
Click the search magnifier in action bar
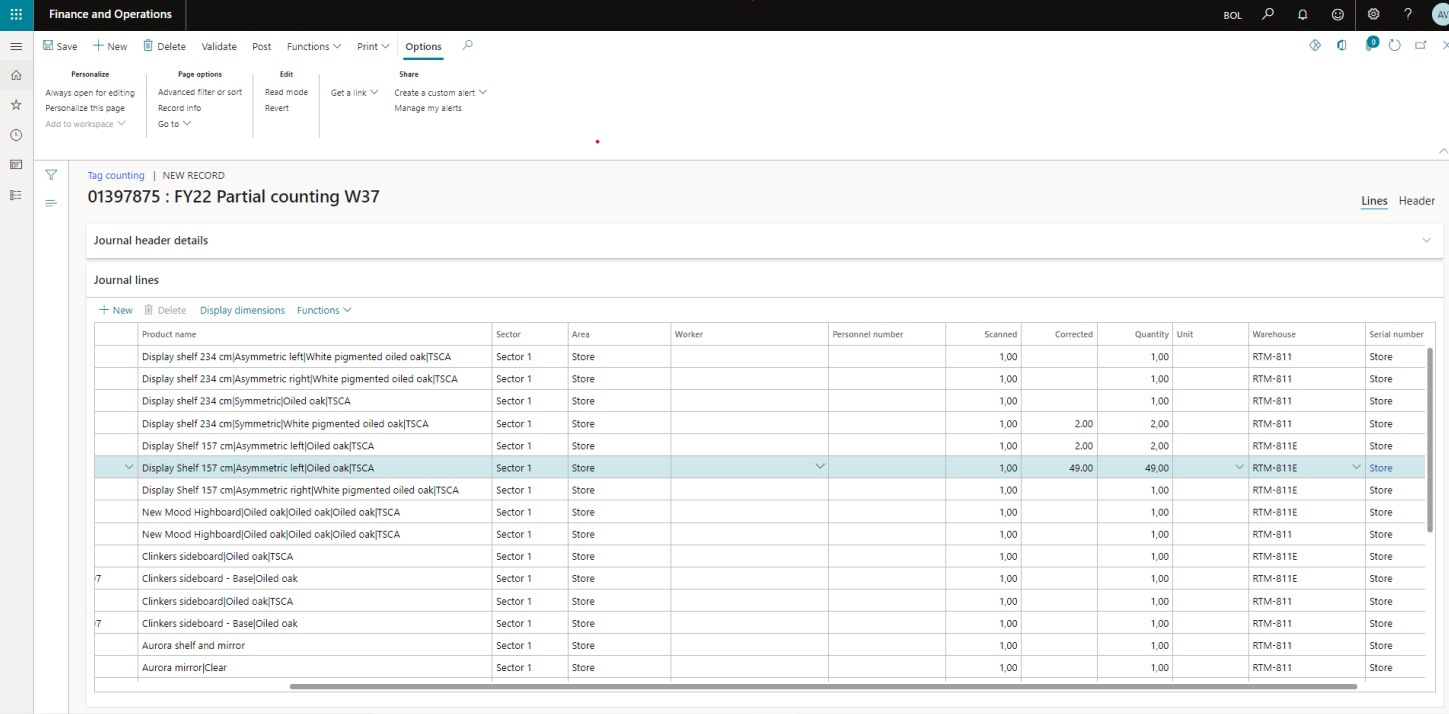point(467,46)
